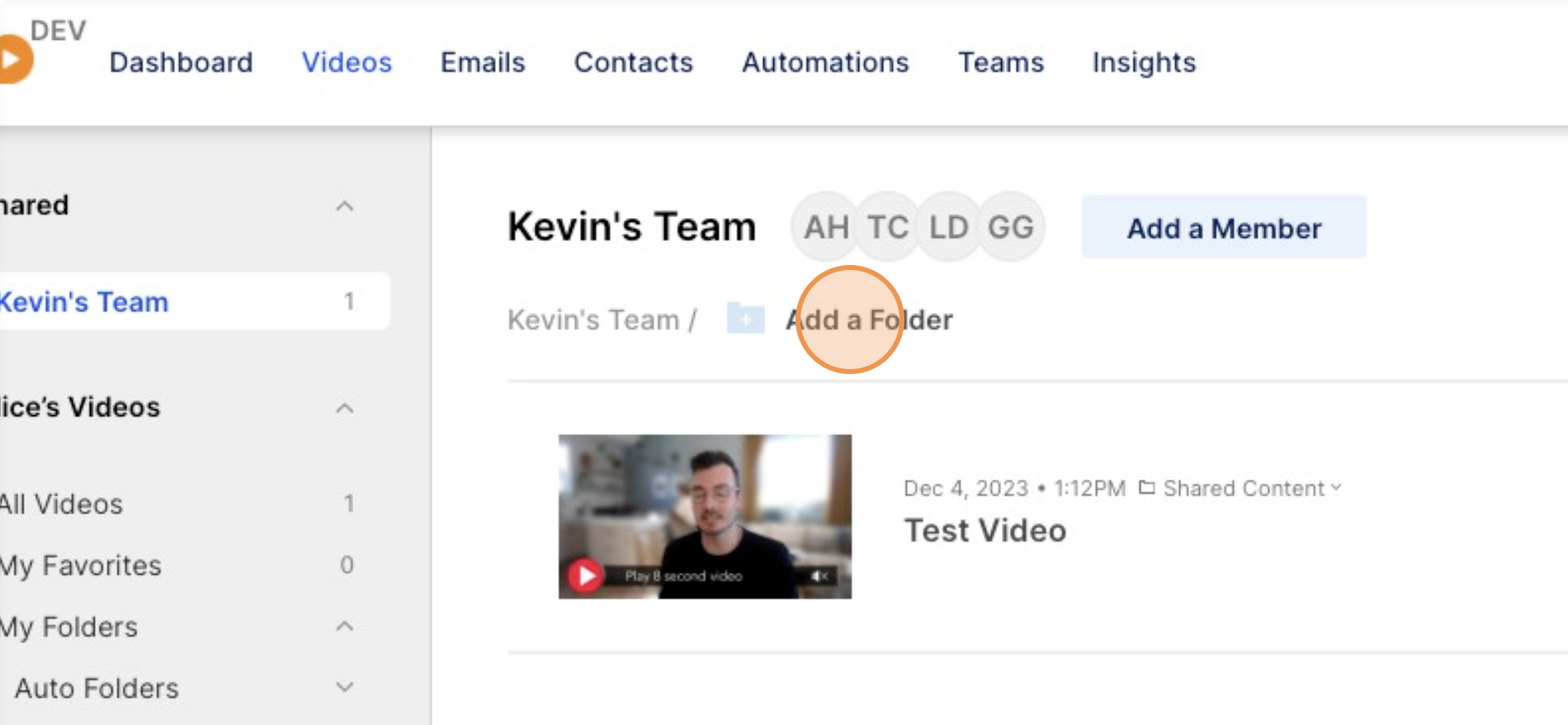Click the TC member avatar

pos(887,227)
